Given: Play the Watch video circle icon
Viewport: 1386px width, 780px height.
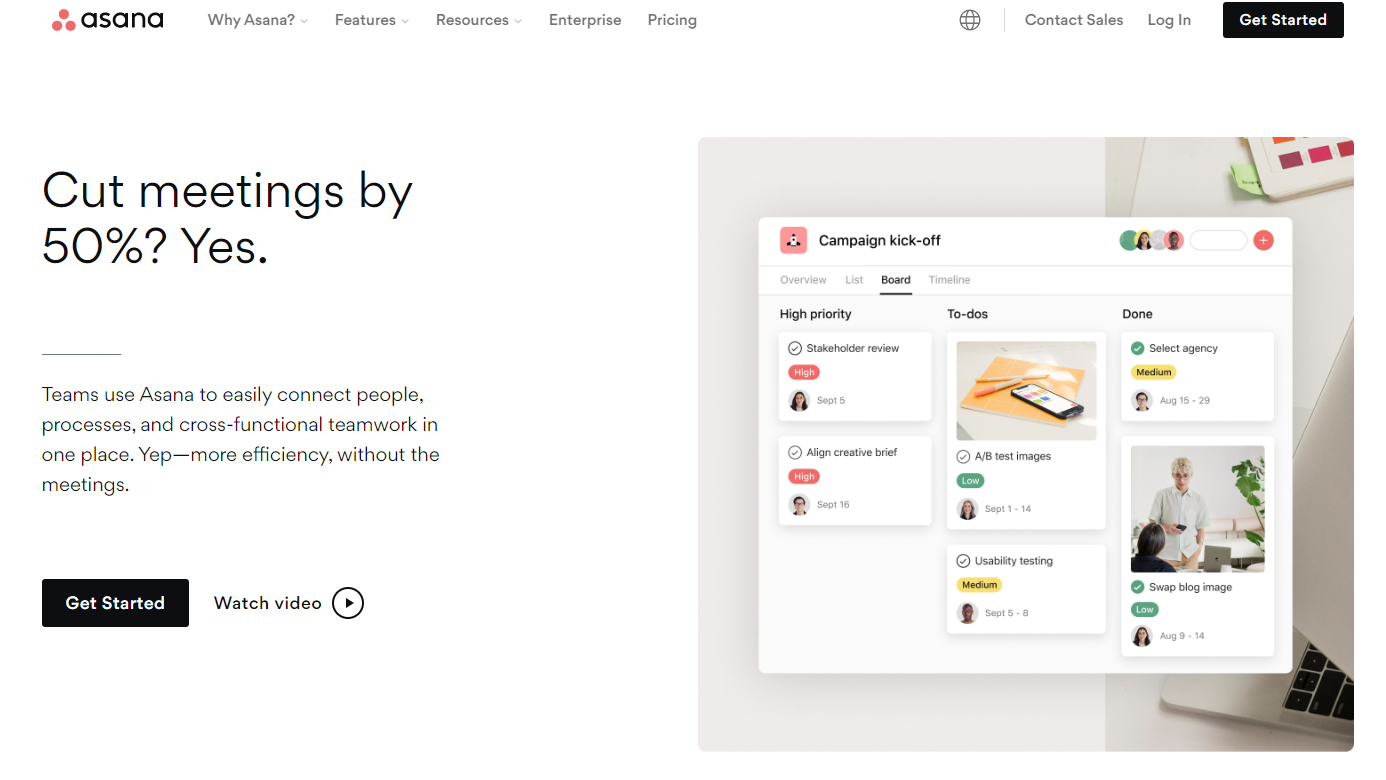Looking at the screenshot, I should [x=348, y=603].
